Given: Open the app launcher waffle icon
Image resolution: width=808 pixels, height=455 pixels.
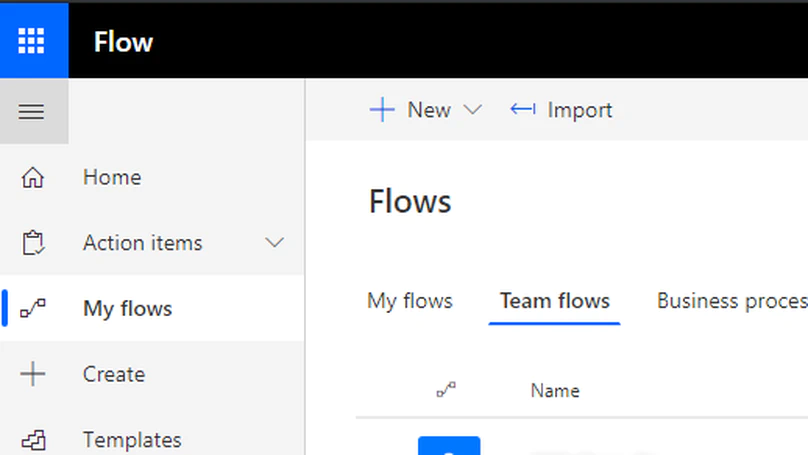Looking at the screenshot, I should [x=31, y=41].
